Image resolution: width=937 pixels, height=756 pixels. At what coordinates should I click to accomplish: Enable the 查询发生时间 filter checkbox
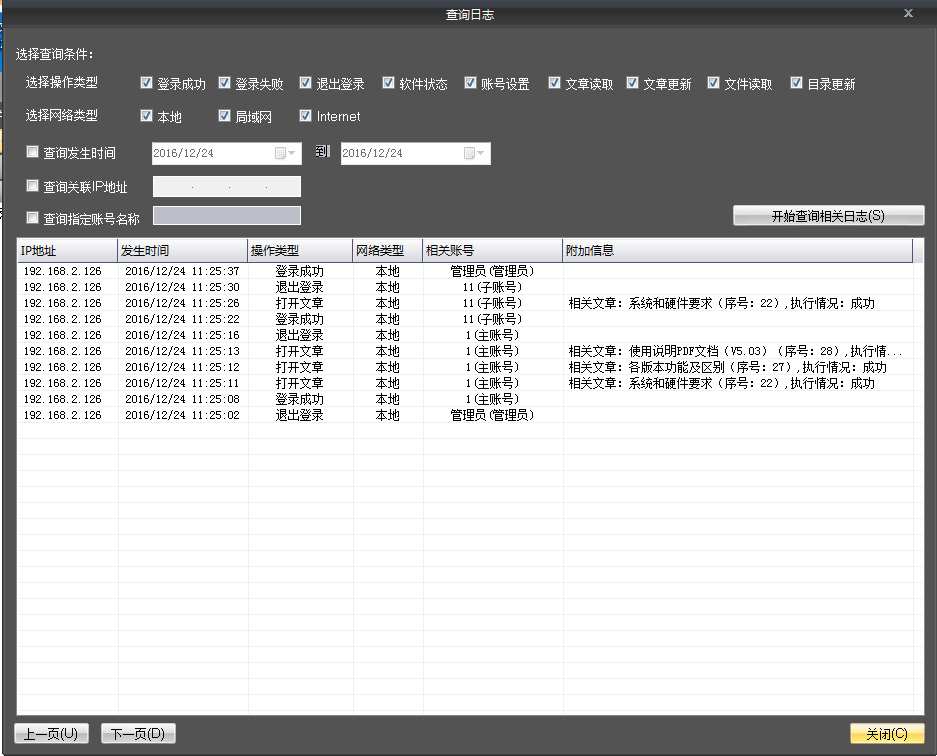click(33, 153)
